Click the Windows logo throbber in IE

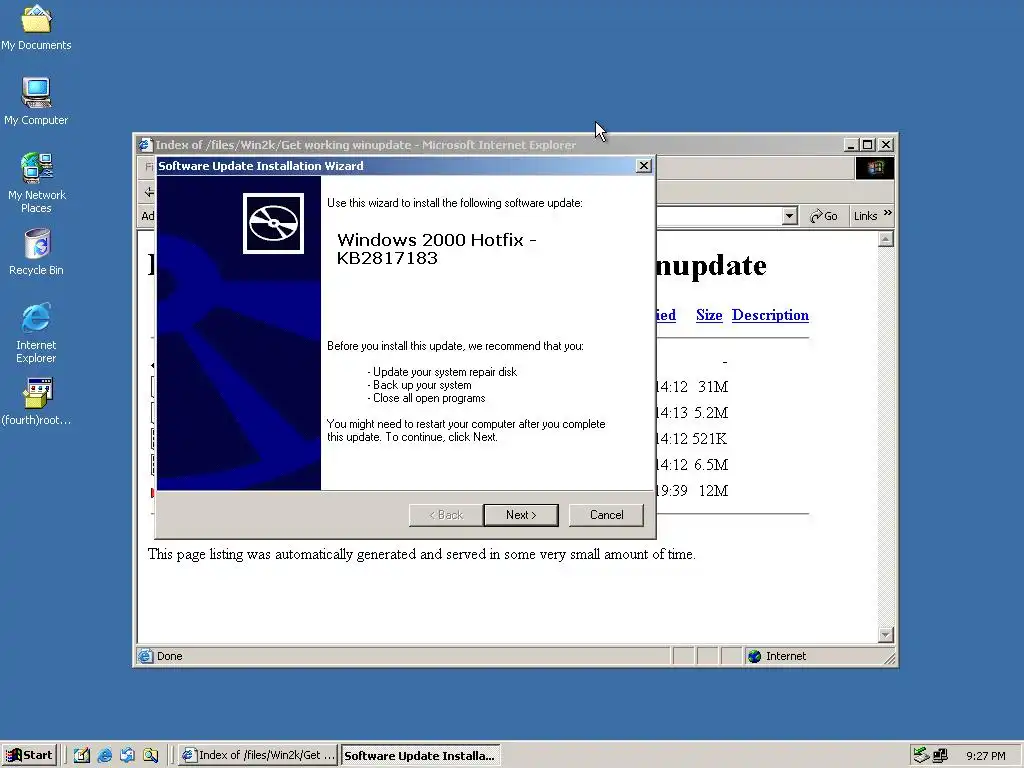[x=874, y=168]
